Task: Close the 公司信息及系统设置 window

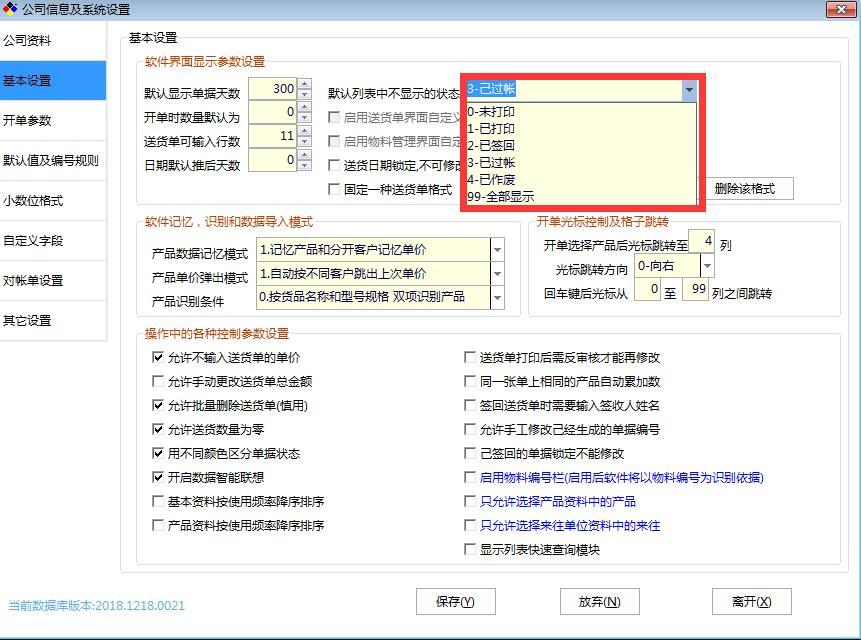Action: (x=841, y=9)
